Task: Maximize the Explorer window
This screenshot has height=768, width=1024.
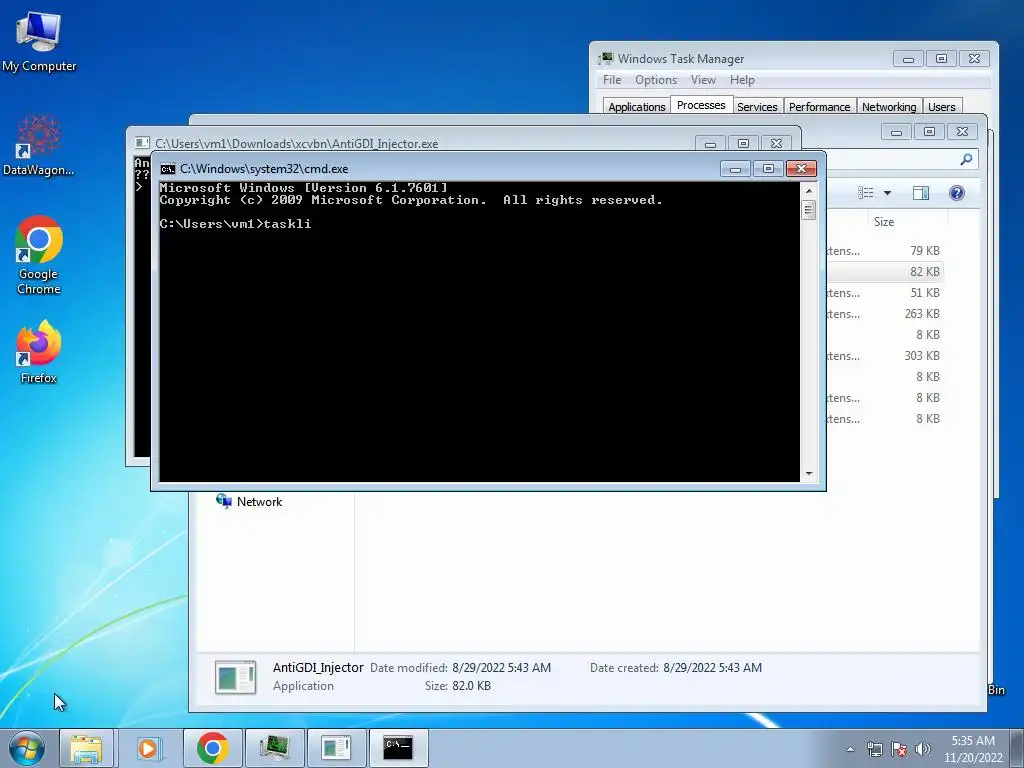Action: (x=929, y=131)
